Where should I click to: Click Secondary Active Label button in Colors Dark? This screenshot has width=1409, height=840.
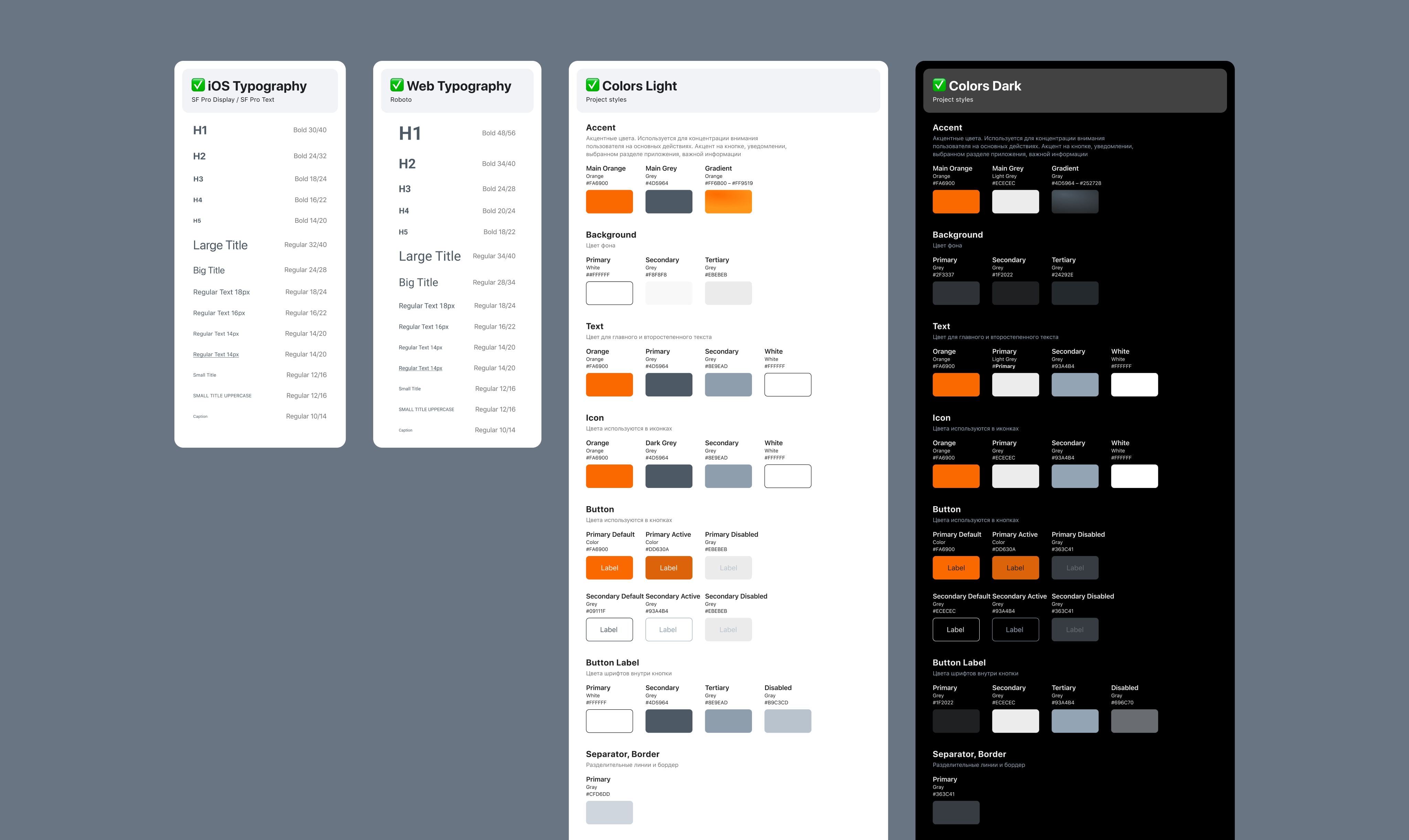point(1015,630)
